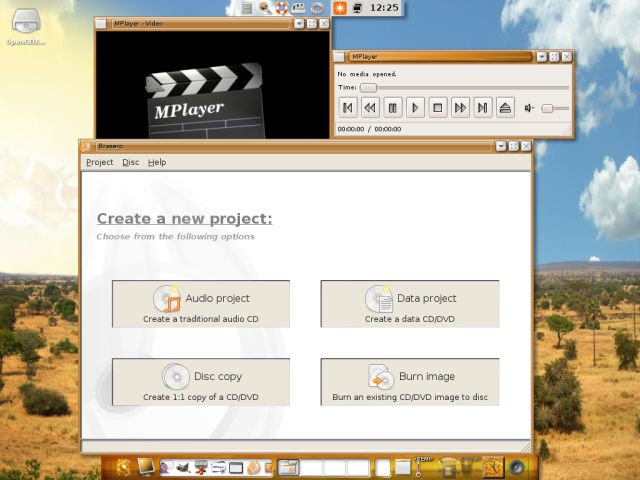Start an Audio project in Brasero
The height and width of the screenshot is (480, 640).
[x=201, y=304]
